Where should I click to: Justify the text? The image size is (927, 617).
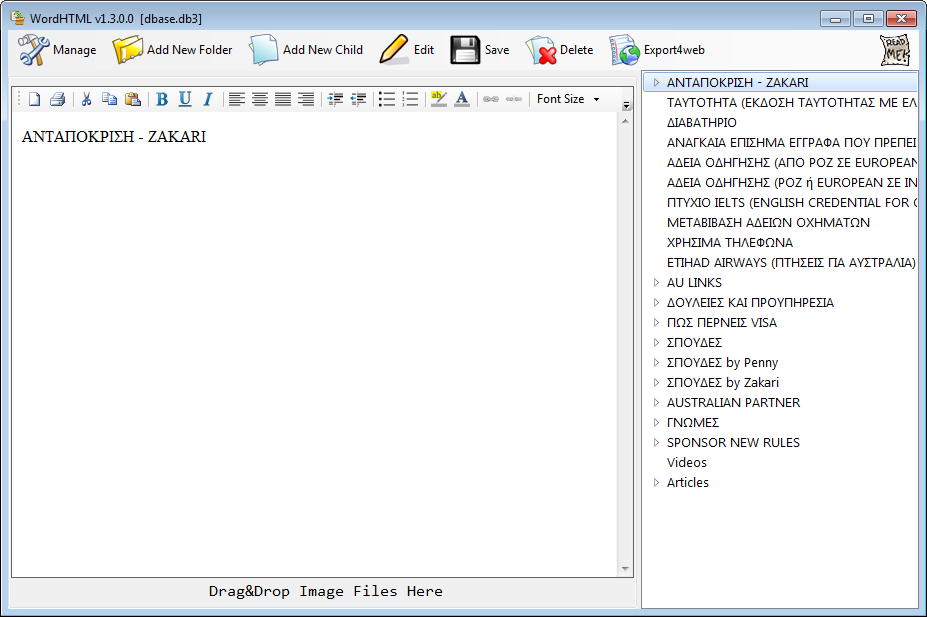(x=283, y=99)
